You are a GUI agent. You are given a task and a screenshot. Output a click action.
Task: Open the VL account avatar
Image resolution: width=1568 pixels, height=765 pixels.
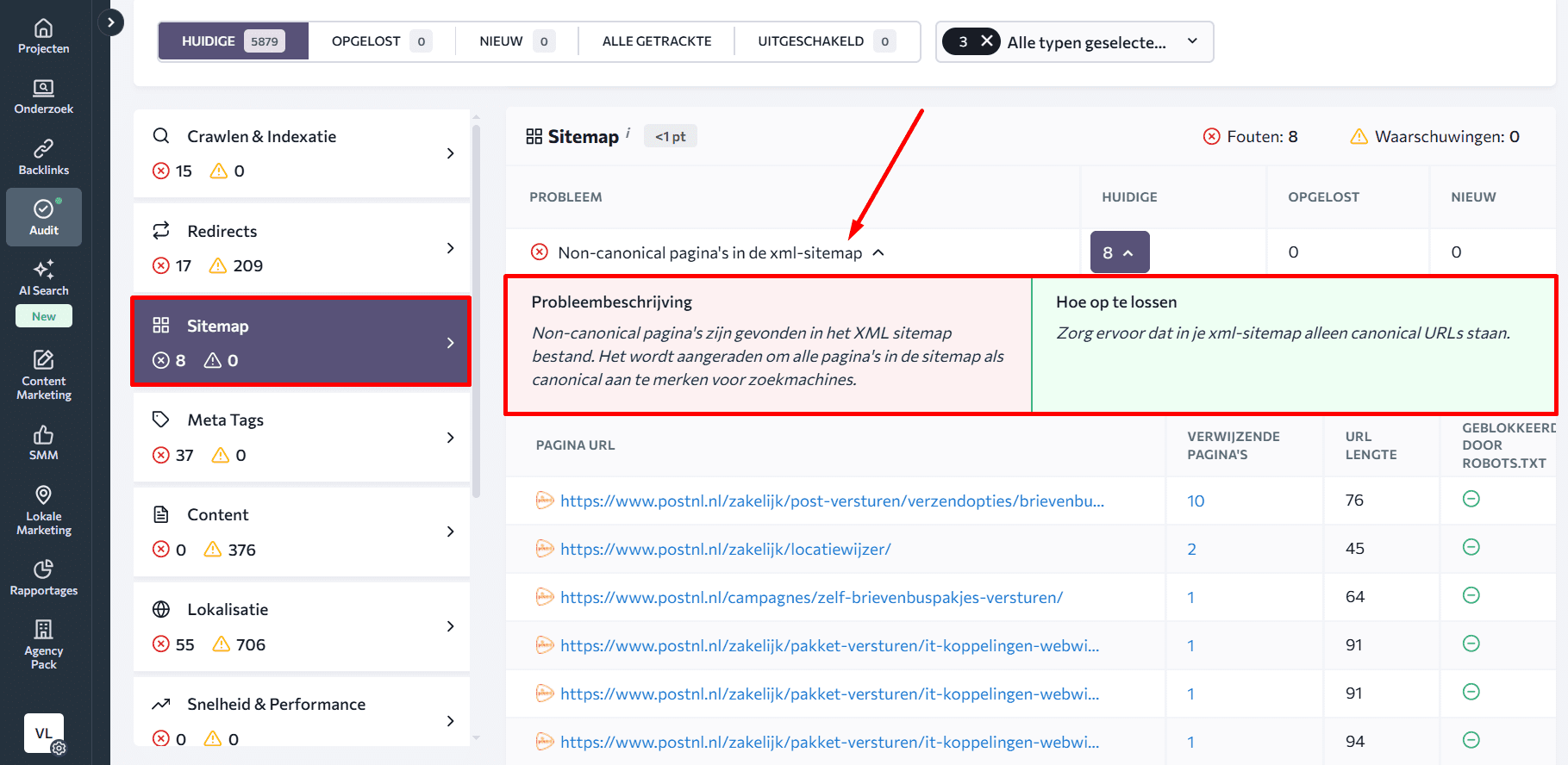click(44, 733)
